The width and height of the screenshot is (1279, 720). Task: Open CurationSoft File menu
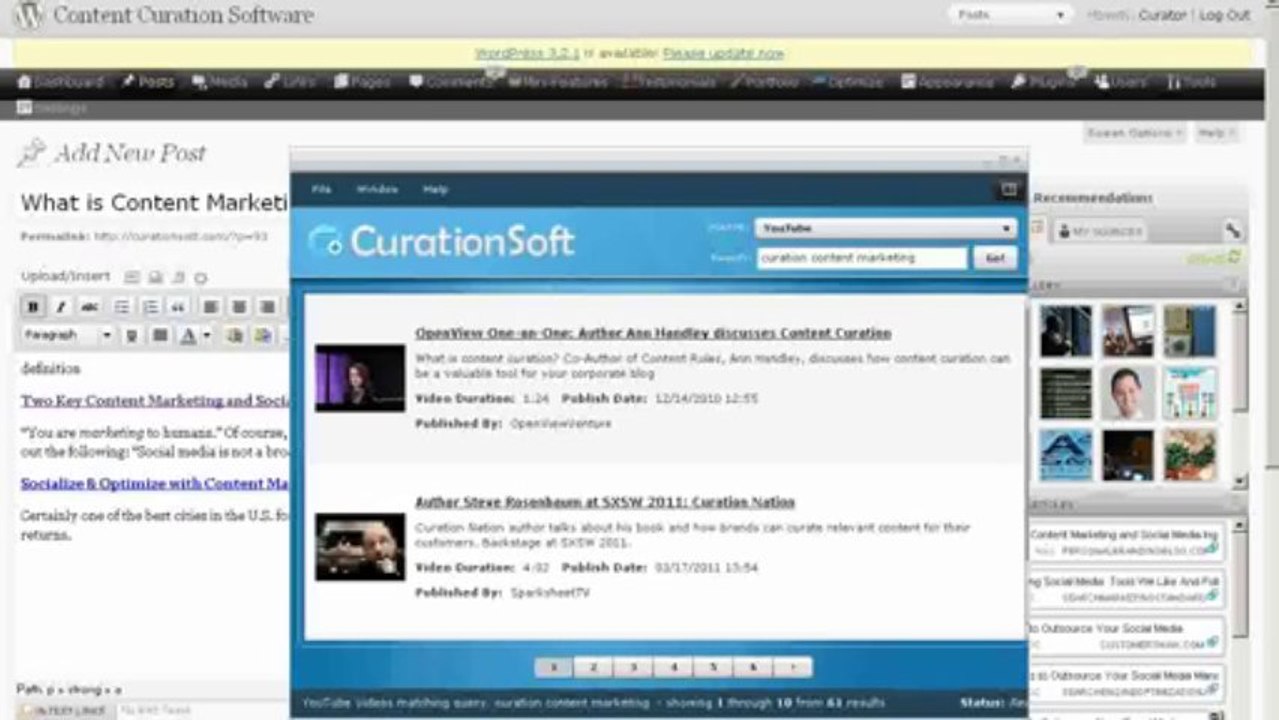321,189
